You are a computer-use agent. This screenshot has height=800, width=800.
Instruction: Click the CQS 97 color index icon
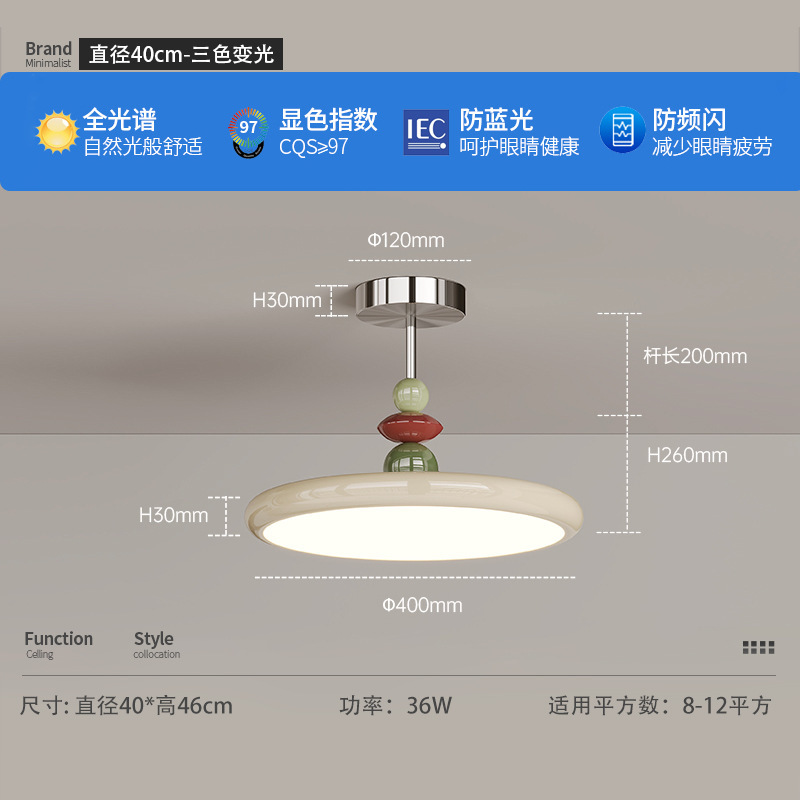(248, 132)
